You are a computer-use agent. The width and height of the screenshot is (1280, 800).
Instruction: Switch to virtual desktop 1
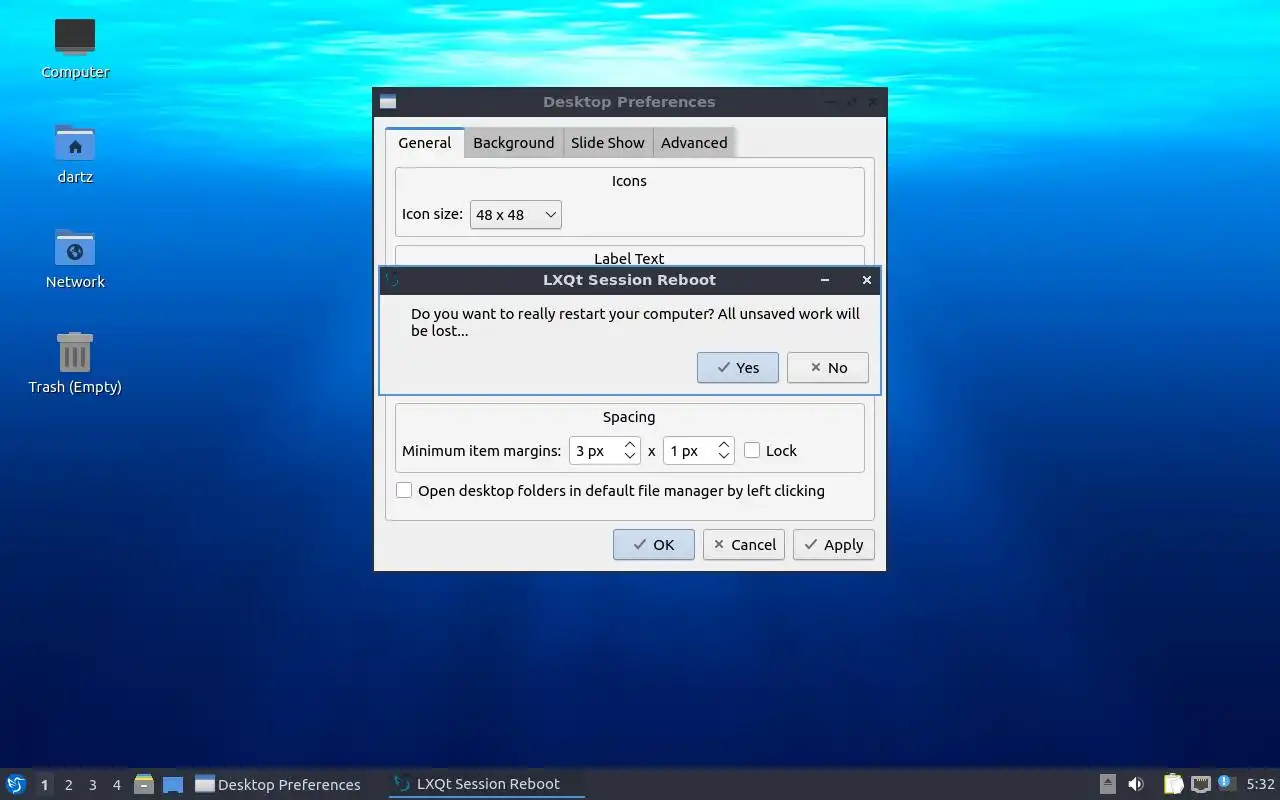pos(44,785)
